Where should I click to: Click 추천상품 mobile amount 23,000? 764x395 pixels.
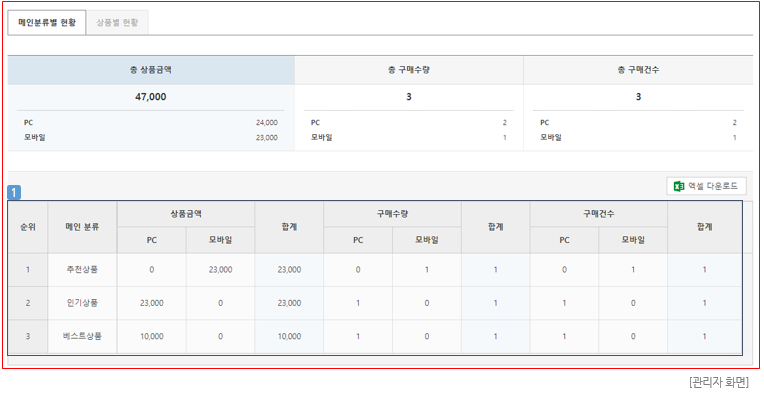tap(220, 269)
